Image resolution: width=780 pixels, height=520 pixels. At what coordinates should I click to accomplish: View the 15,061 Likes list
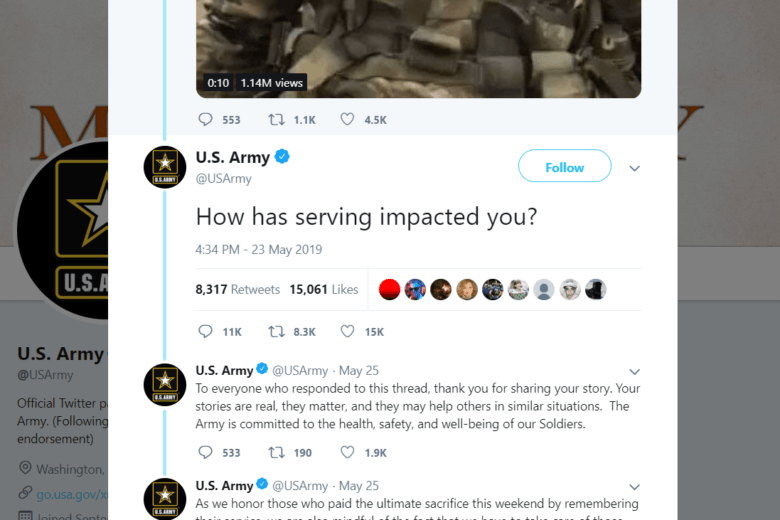323,290
